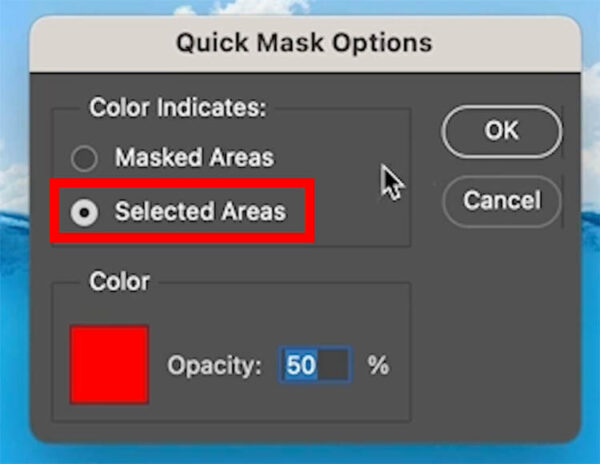Click the percent sign beside Opacity

(378, 365)
